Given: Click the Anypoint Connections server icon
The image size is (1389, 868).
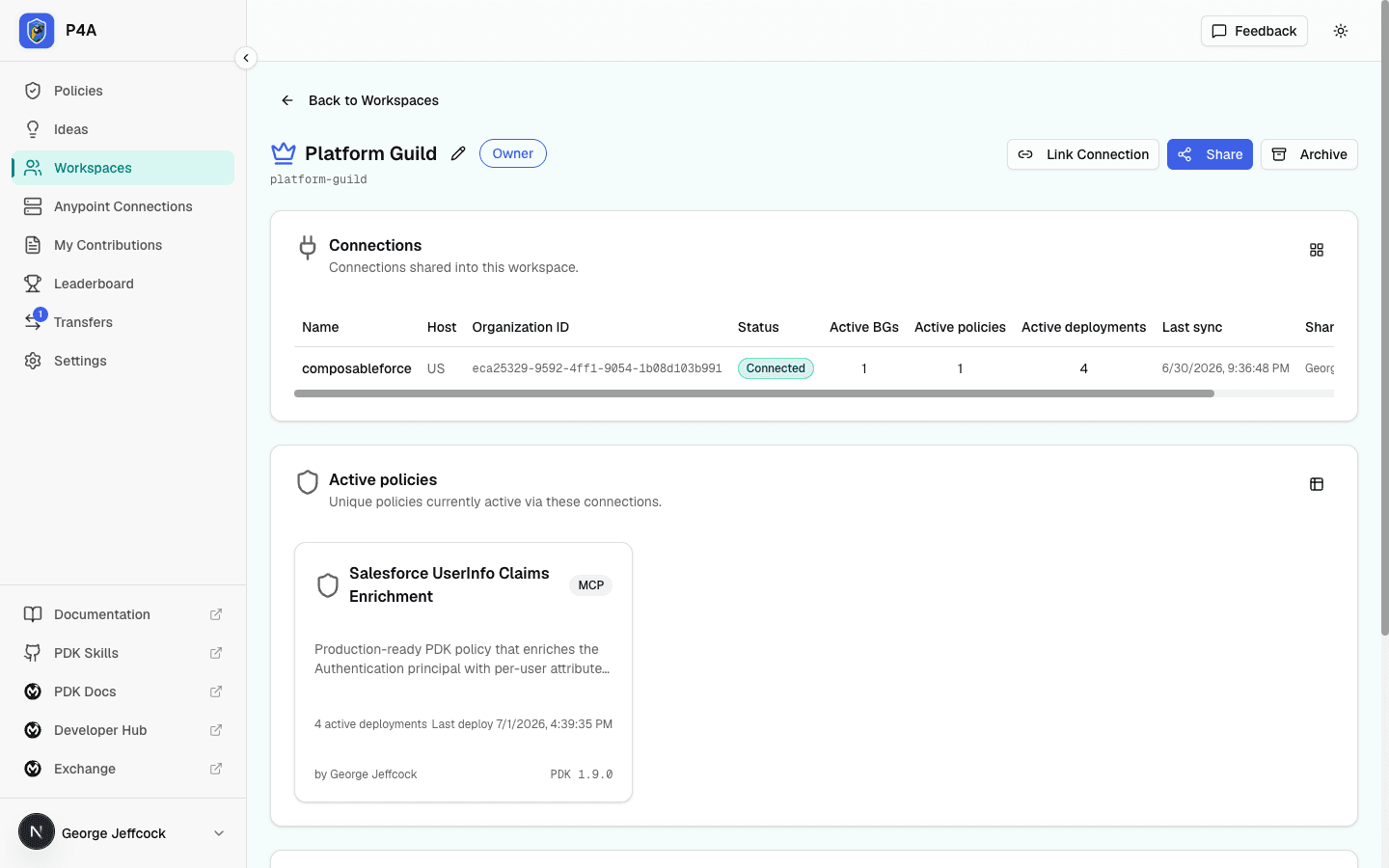Looking at the screenshot, I should (33, 206).
